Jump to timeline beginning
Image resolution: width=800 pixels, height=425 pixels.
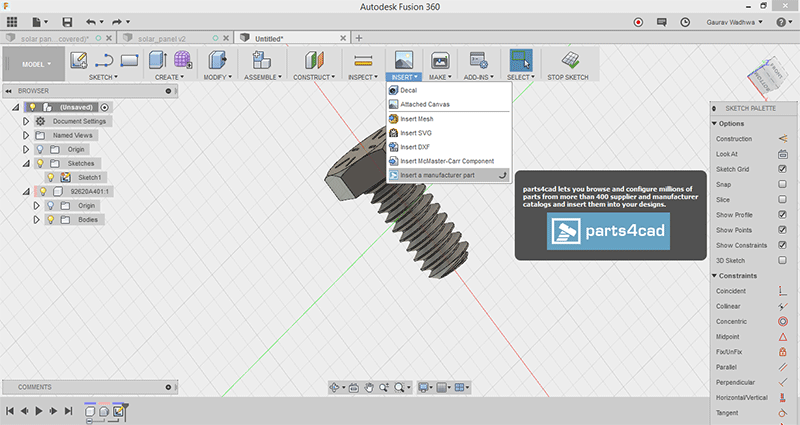coord(10,411)
